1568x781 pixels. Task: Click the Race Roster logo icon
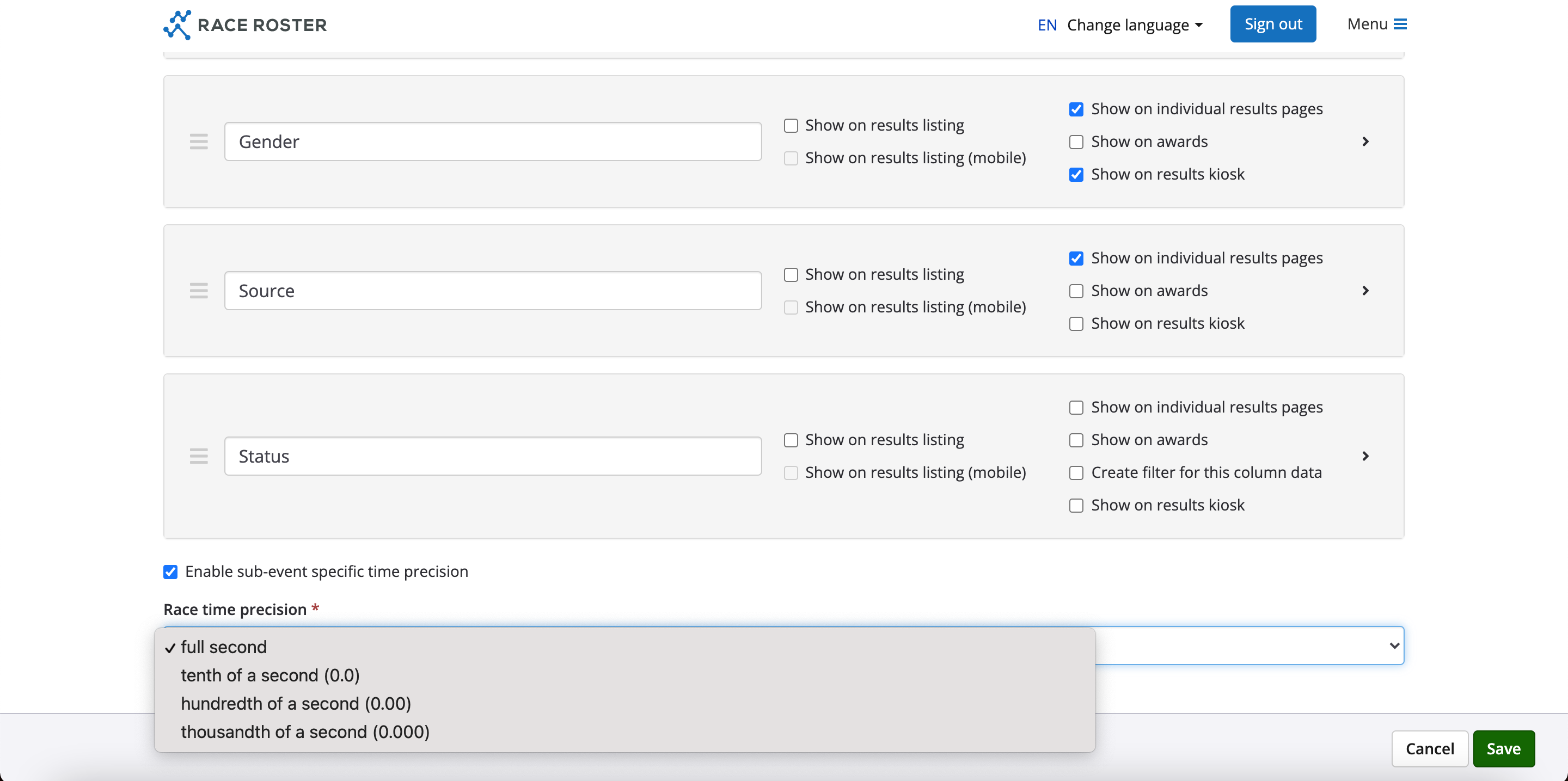(x=177, y=24)
